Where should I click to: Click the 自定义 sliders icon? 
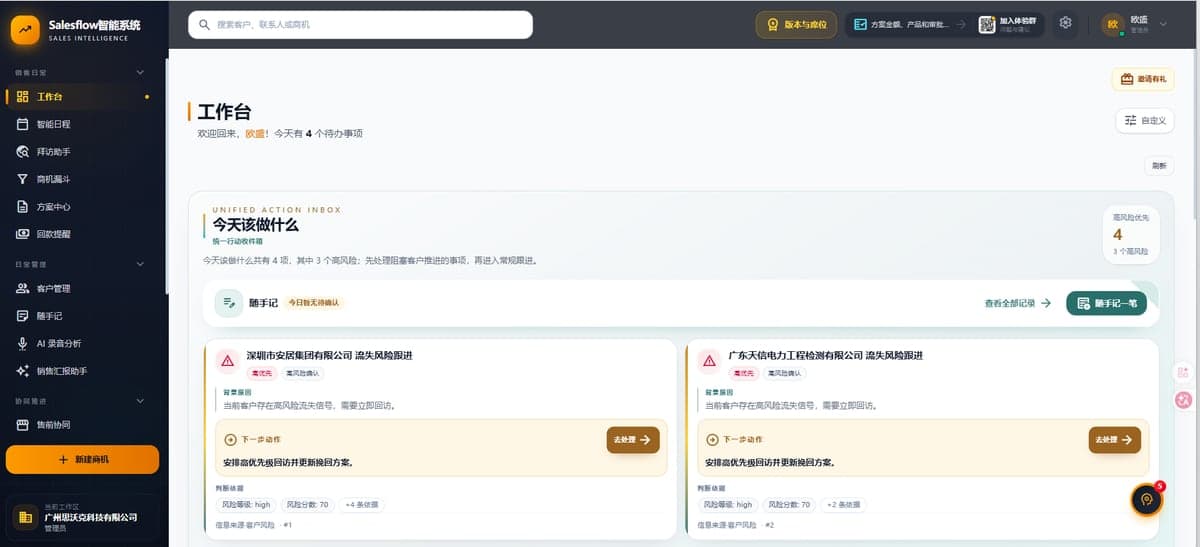[x=1130, y=120]
